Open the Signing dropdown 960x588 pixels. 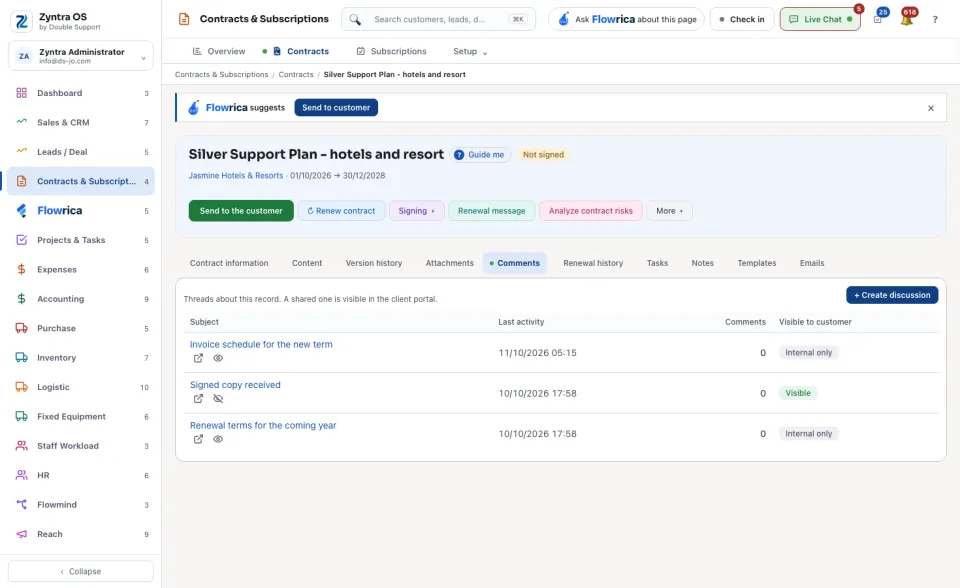point(416,211)
